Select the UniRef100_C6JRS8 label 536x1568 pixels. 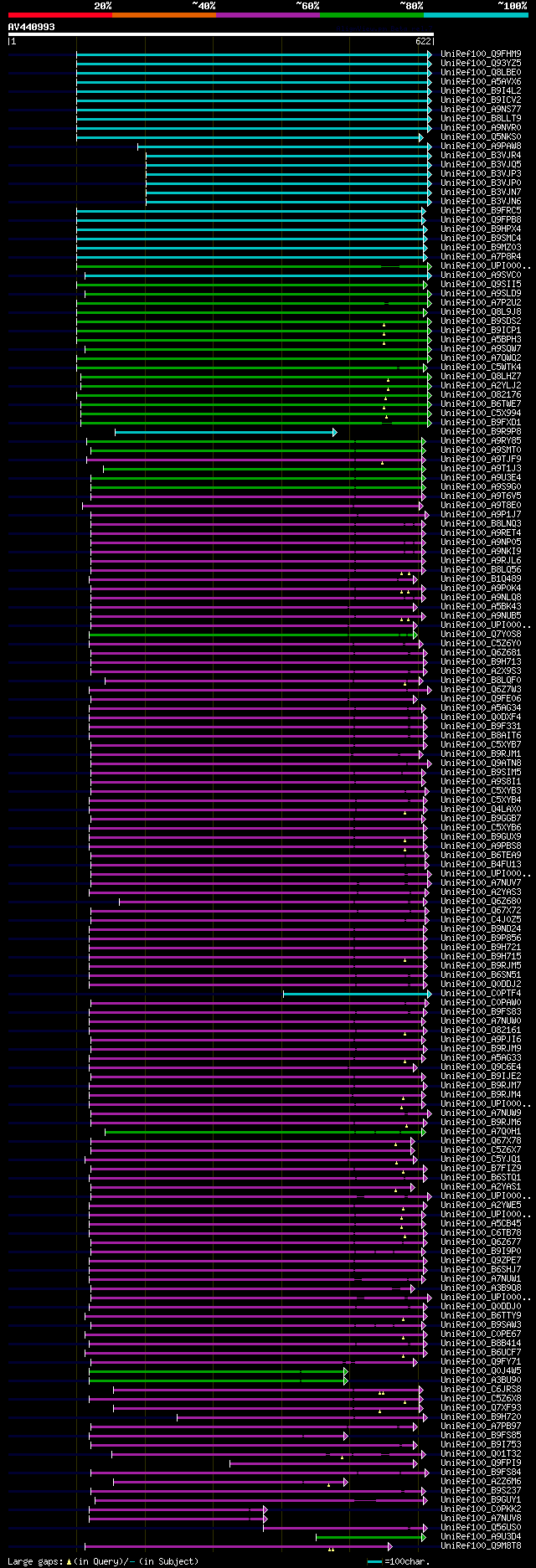pyautogui.click(x=481, y=1390)
